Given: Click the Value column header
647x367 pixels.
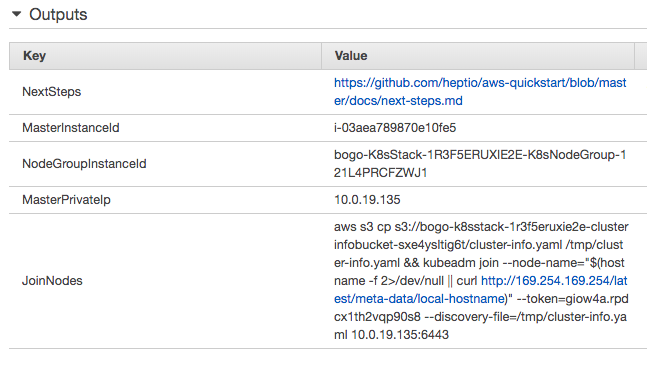Looking at the screenshot, I should [478, 56].
